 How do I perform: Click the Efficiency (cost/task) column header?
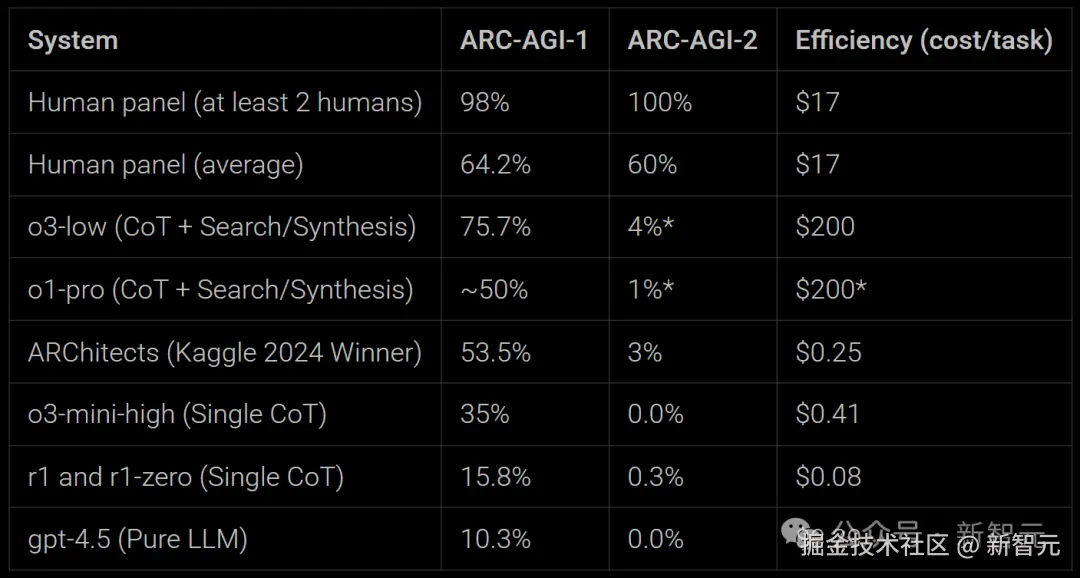point(923,41)
